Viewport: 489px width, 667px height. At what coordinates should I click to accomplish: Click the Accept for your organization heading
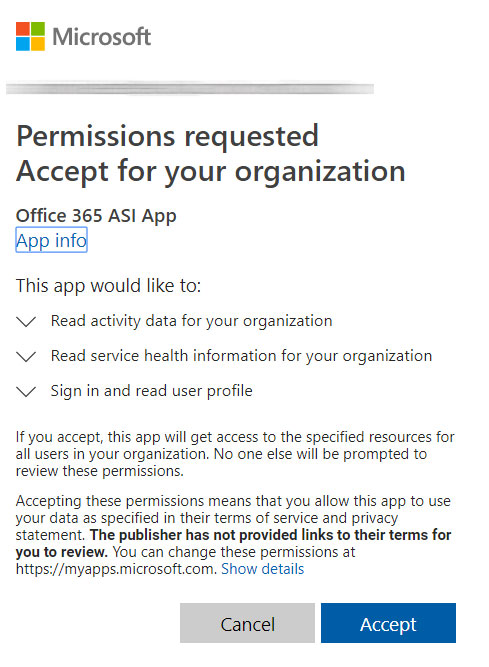point(210,171)
